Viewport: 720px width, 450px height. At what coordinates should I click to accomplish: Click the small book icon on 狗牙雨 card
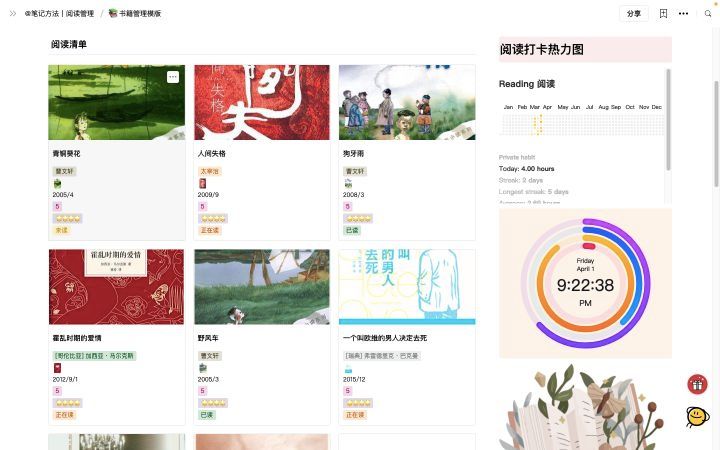(348, 183)
